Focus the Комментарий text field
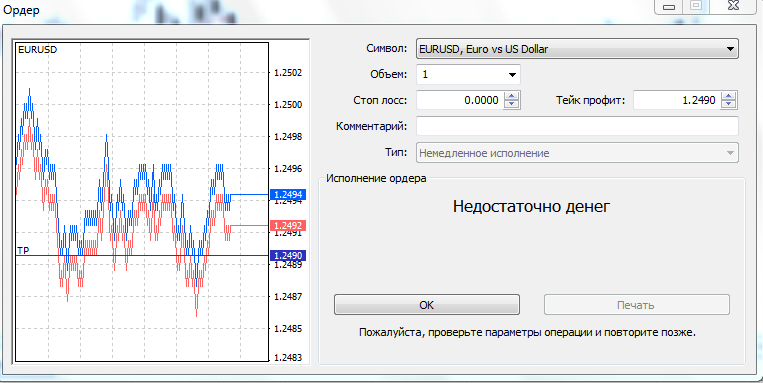Screen dimensions: 763x383 point(577,126)
